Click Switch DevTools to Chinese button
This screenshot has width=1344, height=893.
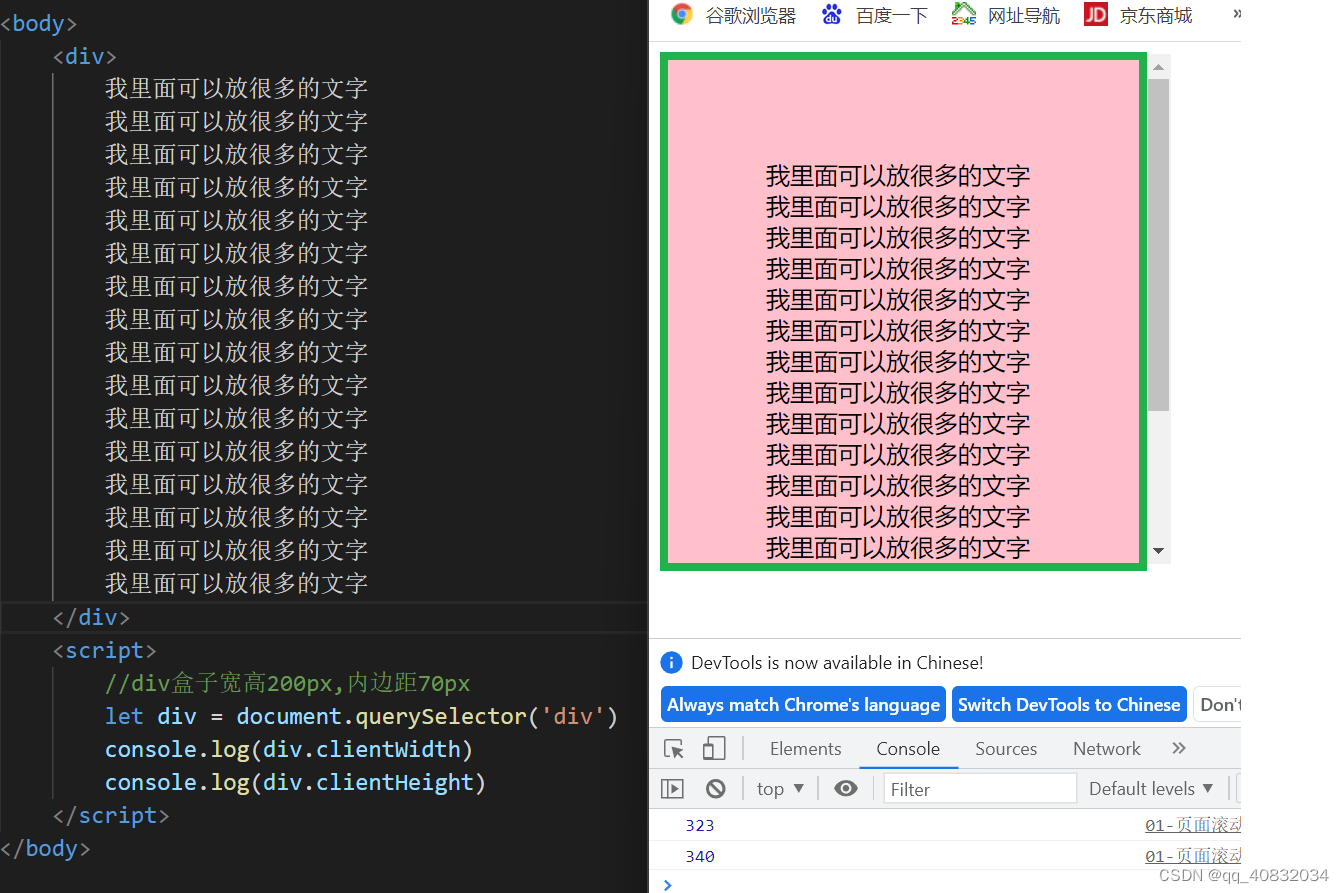tap(1069, 704)
